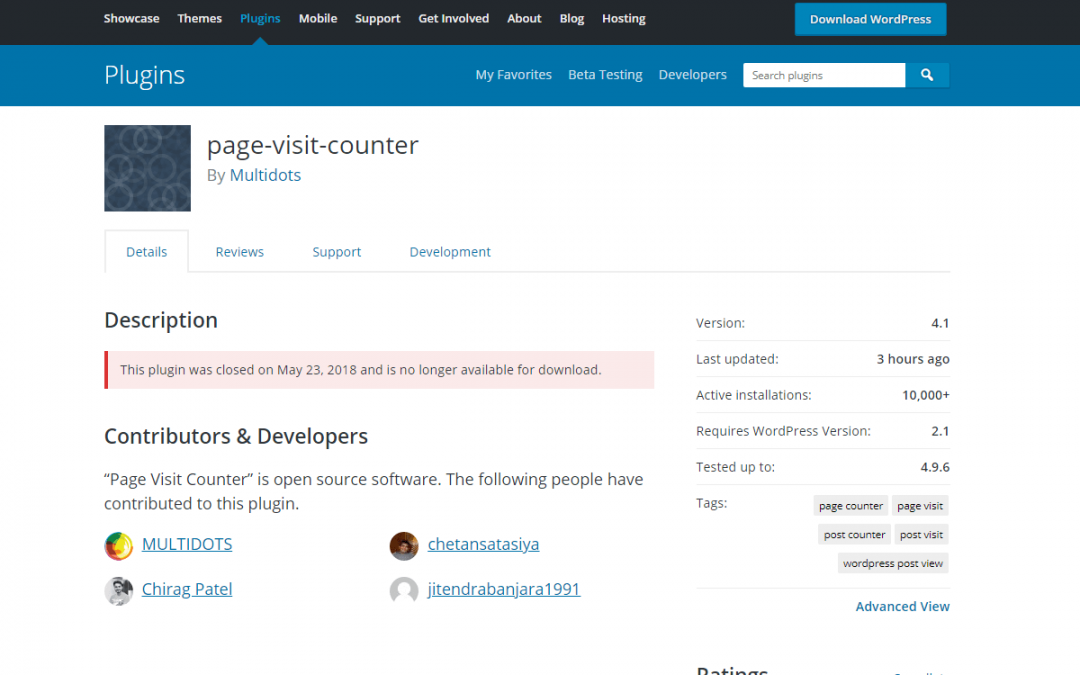Open Beta Testing link

coord(605,74)
